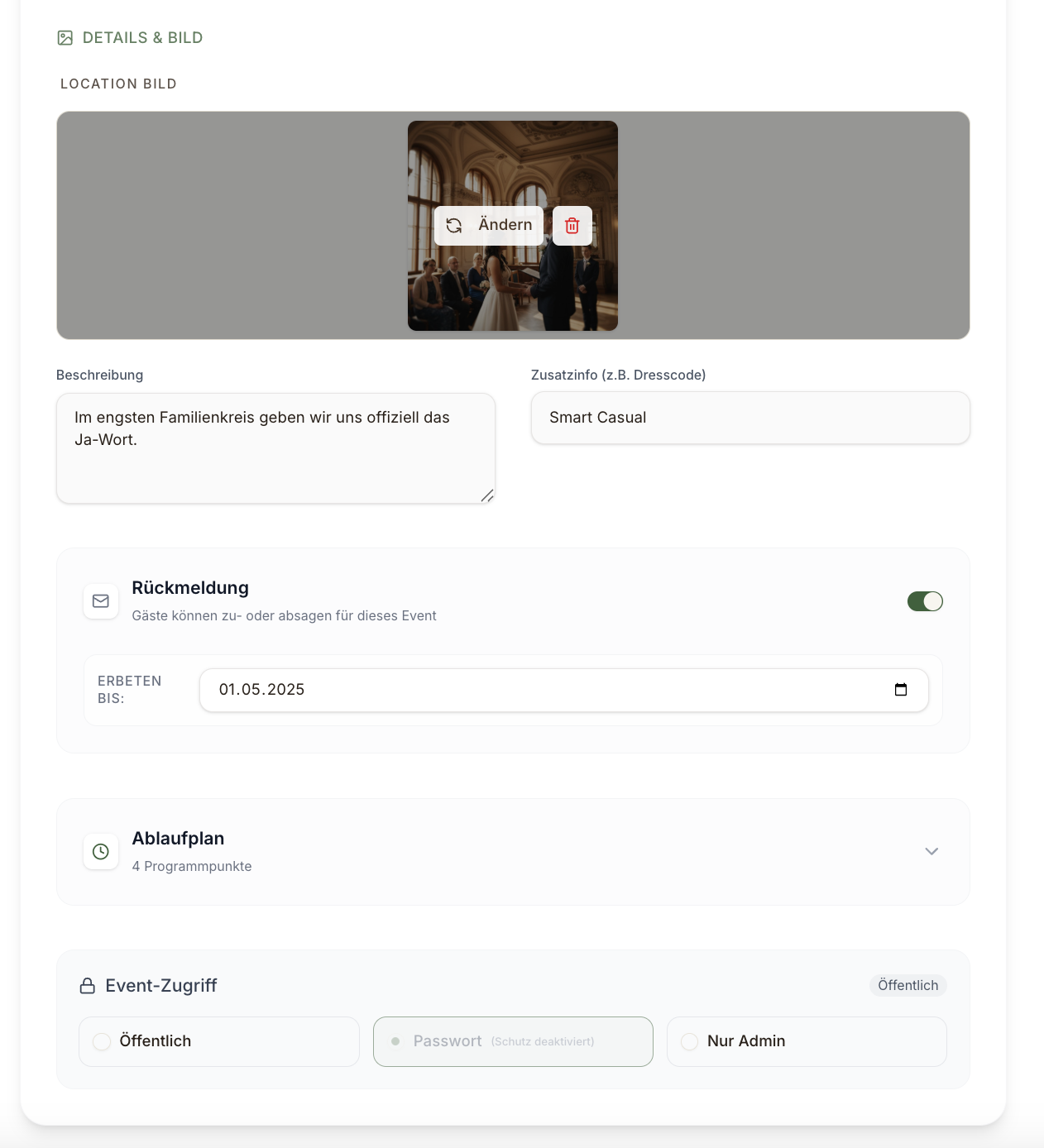Click the red trash delete image icon
The height and width of the screenshot is (1148, 1044).
point(572,226)
